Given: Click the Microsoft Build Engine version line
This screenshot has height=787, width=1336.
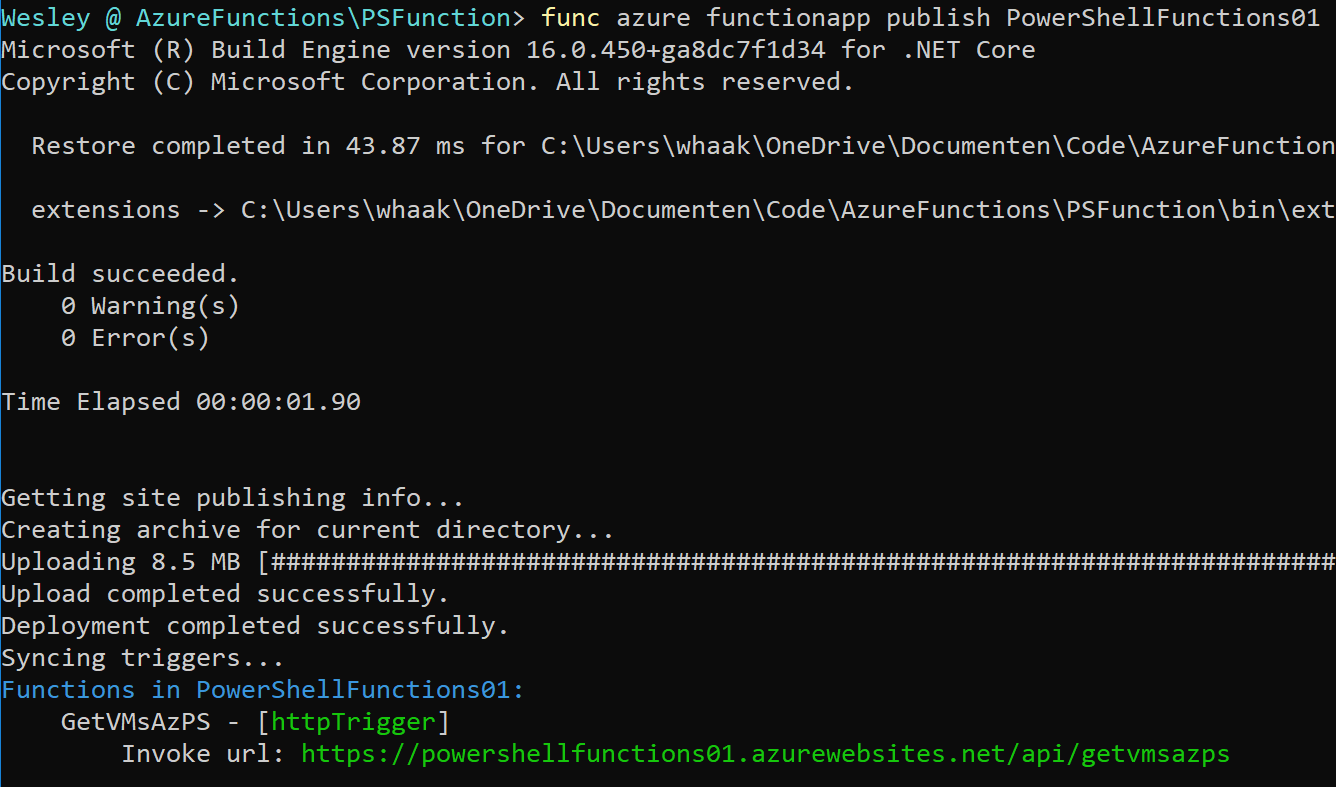Looking at the screenshot, I should [518, 50].
